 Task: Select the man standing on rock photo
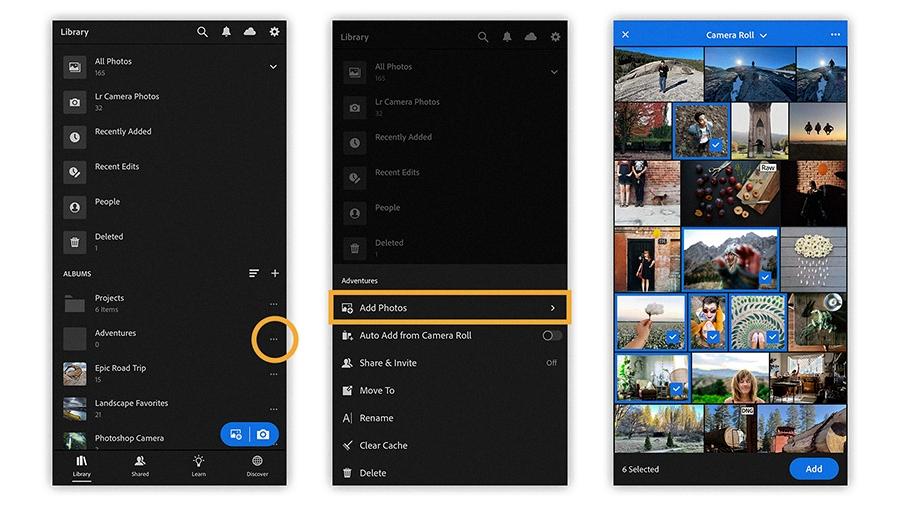point(659,75)
